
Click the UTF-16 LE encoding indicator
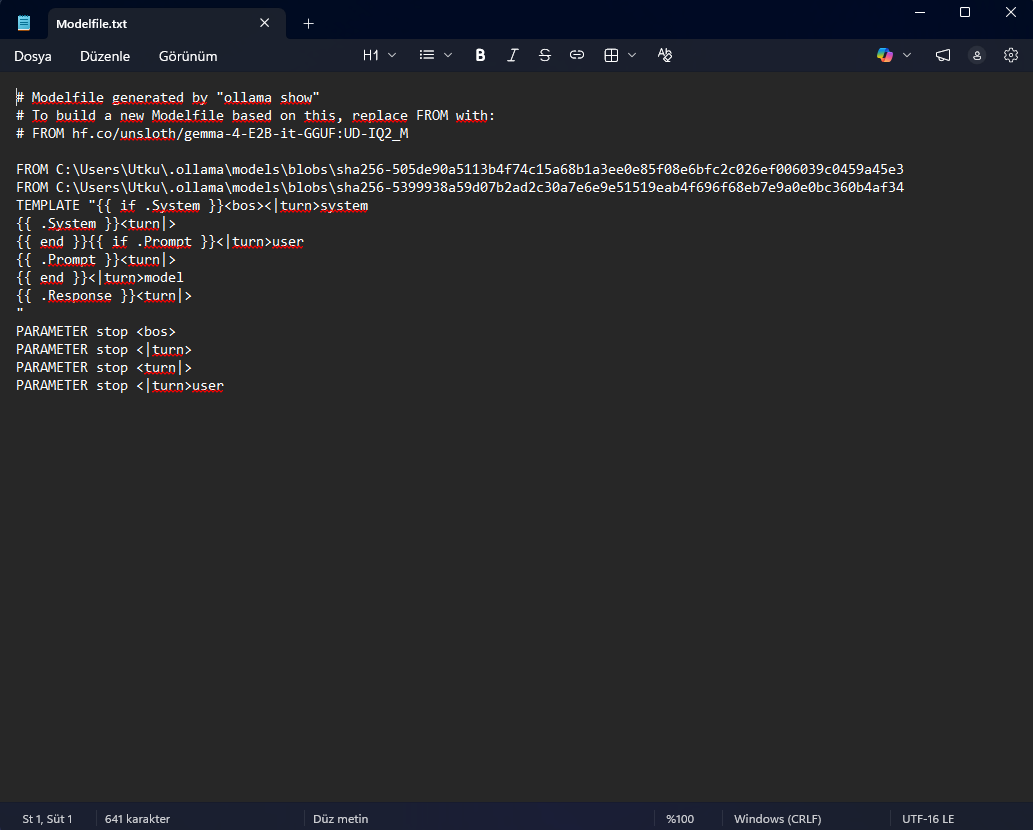tap(928, 819)
